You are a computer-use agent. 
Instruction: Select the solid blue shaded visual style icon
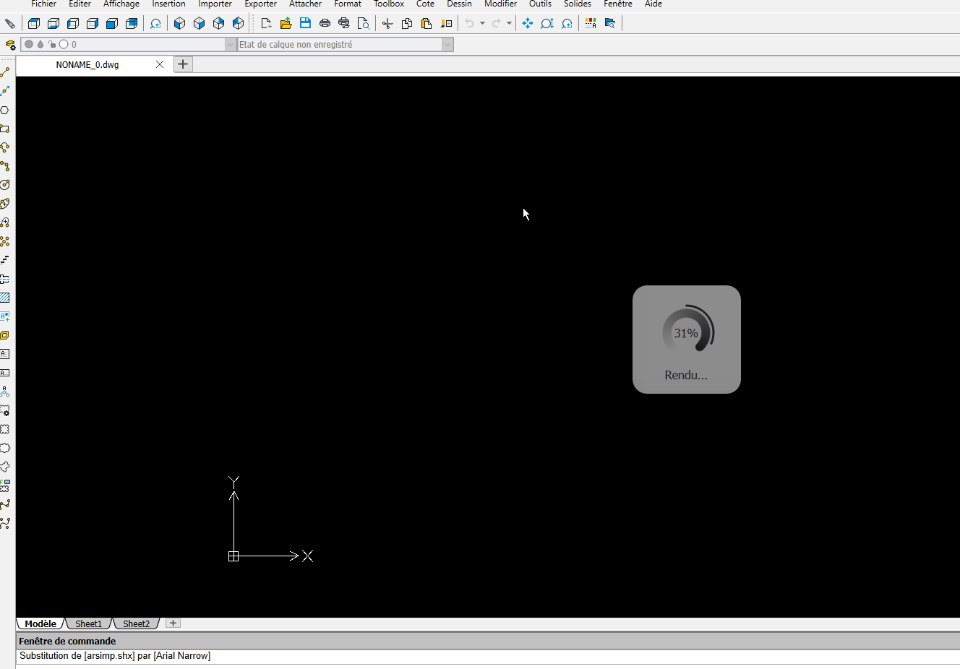click(x=112, y=24)
